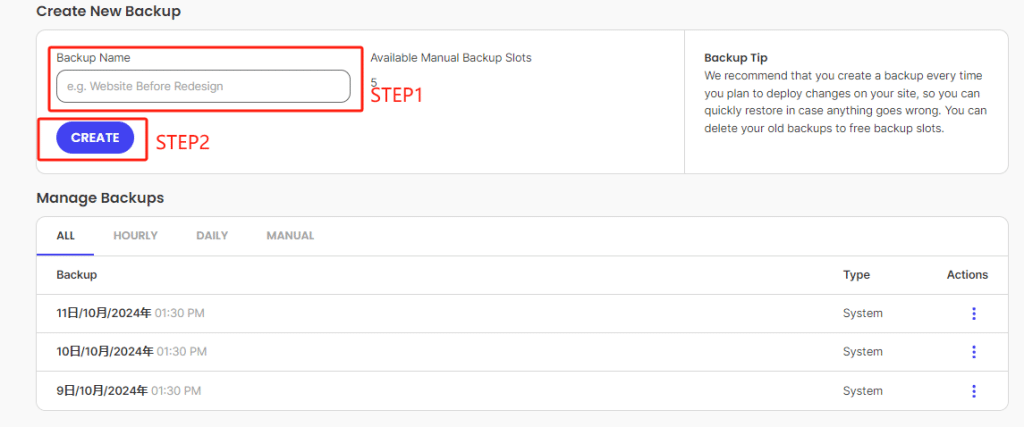Show the MANUAL backups tab
The width and height of the screenshot is (1024, 427).
[290, 236]
